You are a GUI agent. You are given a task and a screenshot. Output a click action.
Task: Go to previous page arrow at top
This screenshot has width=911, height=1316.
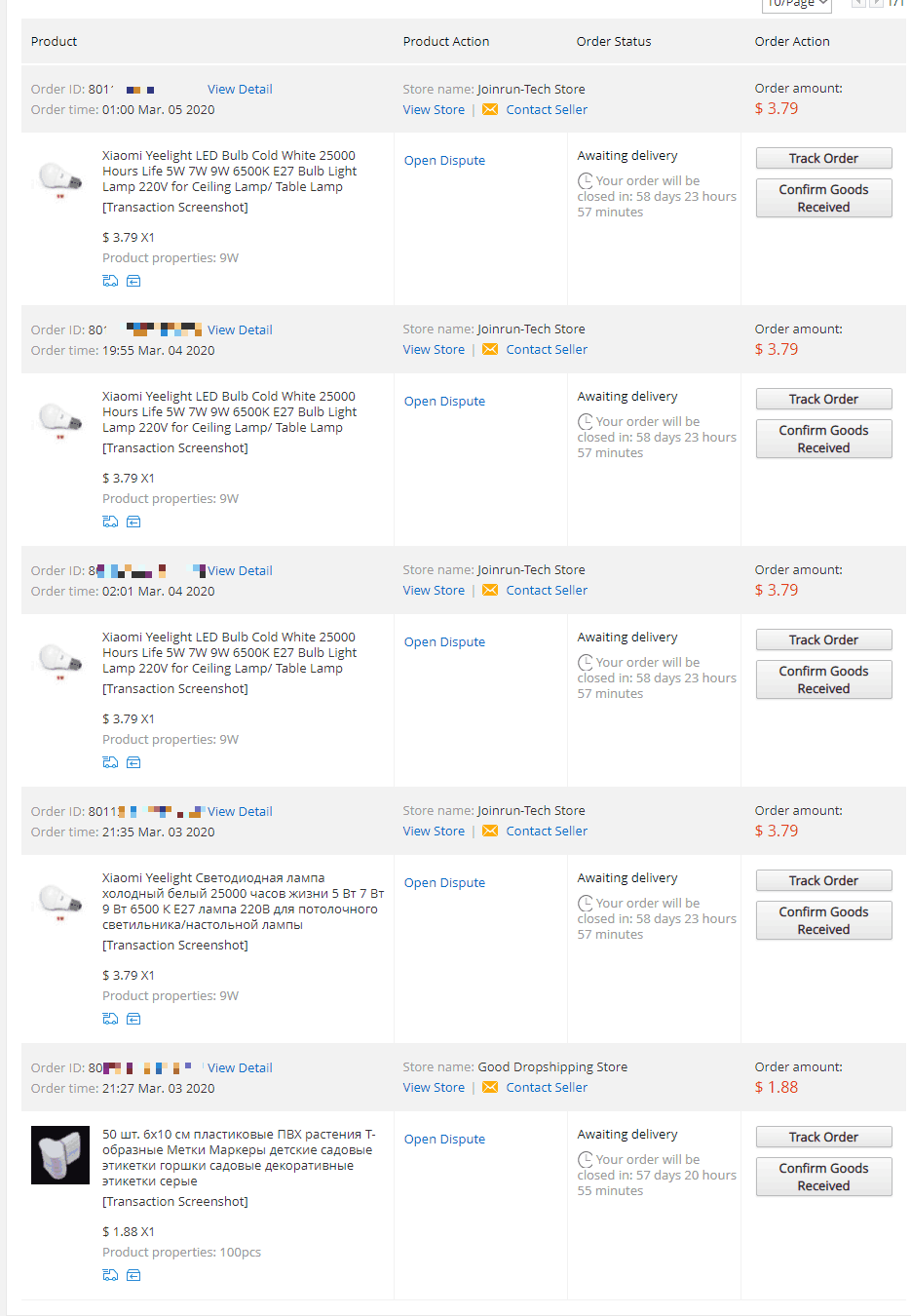click(x=857, y=3)
